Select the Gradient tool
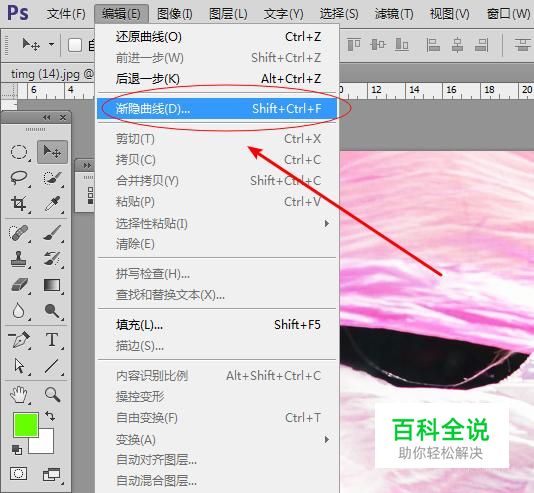 [52, 285]
